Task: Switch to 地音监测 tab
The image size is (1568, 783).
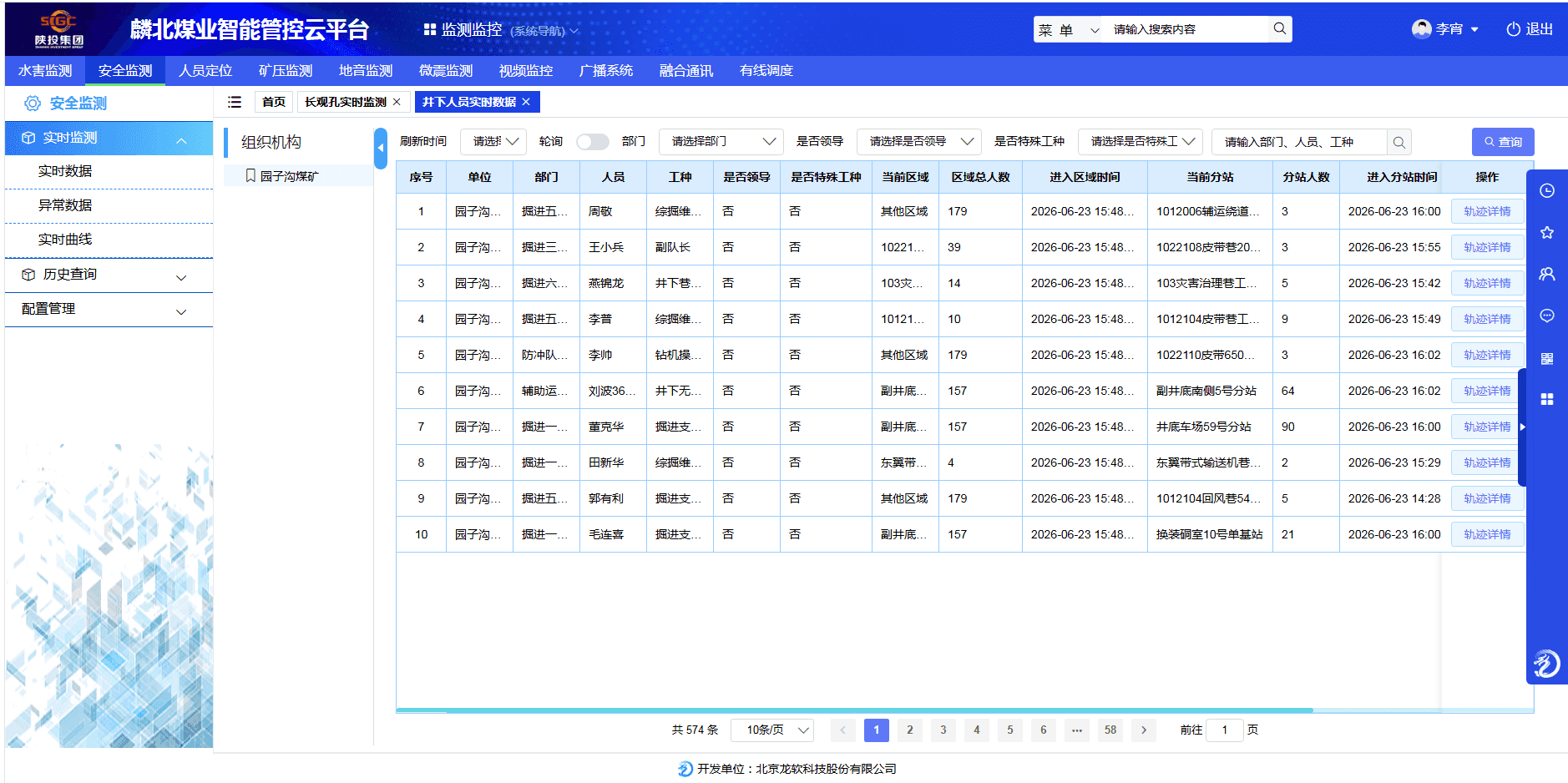Action: (x=366, y=71)
